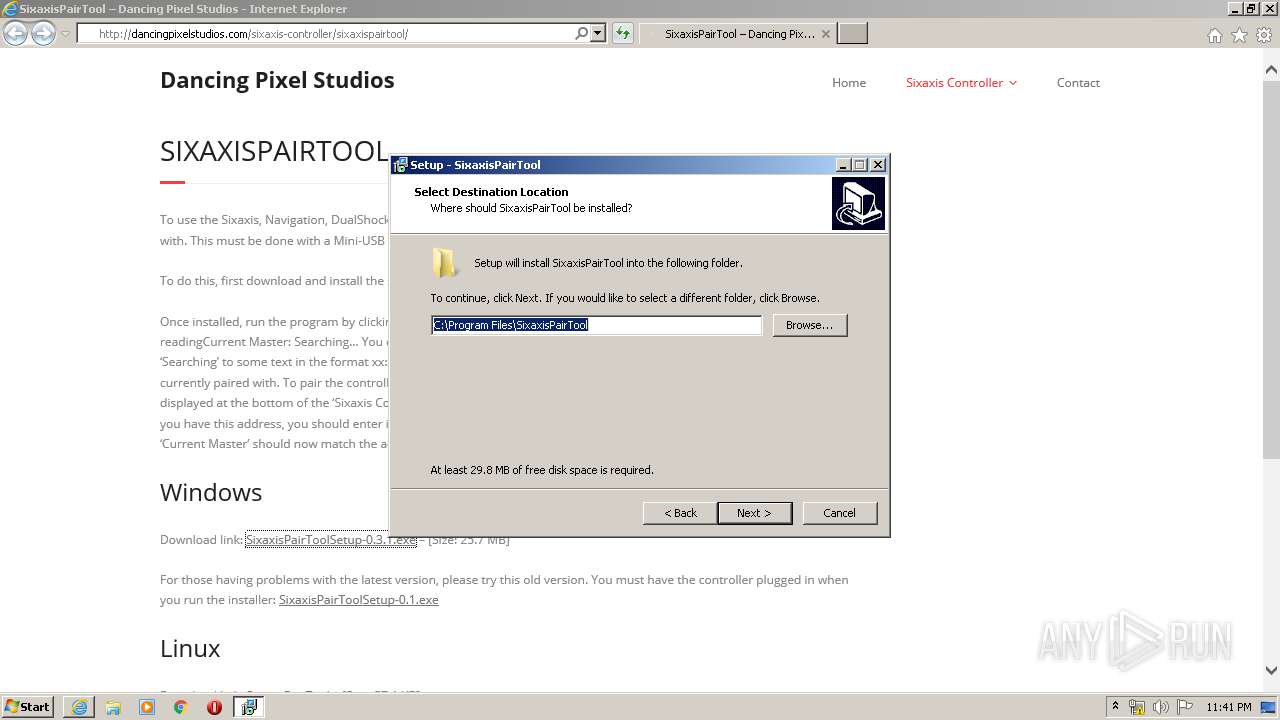Click the installer icon in Setup title bar
This screenshot has height=720, width=1280.
(x=400, y=165)
